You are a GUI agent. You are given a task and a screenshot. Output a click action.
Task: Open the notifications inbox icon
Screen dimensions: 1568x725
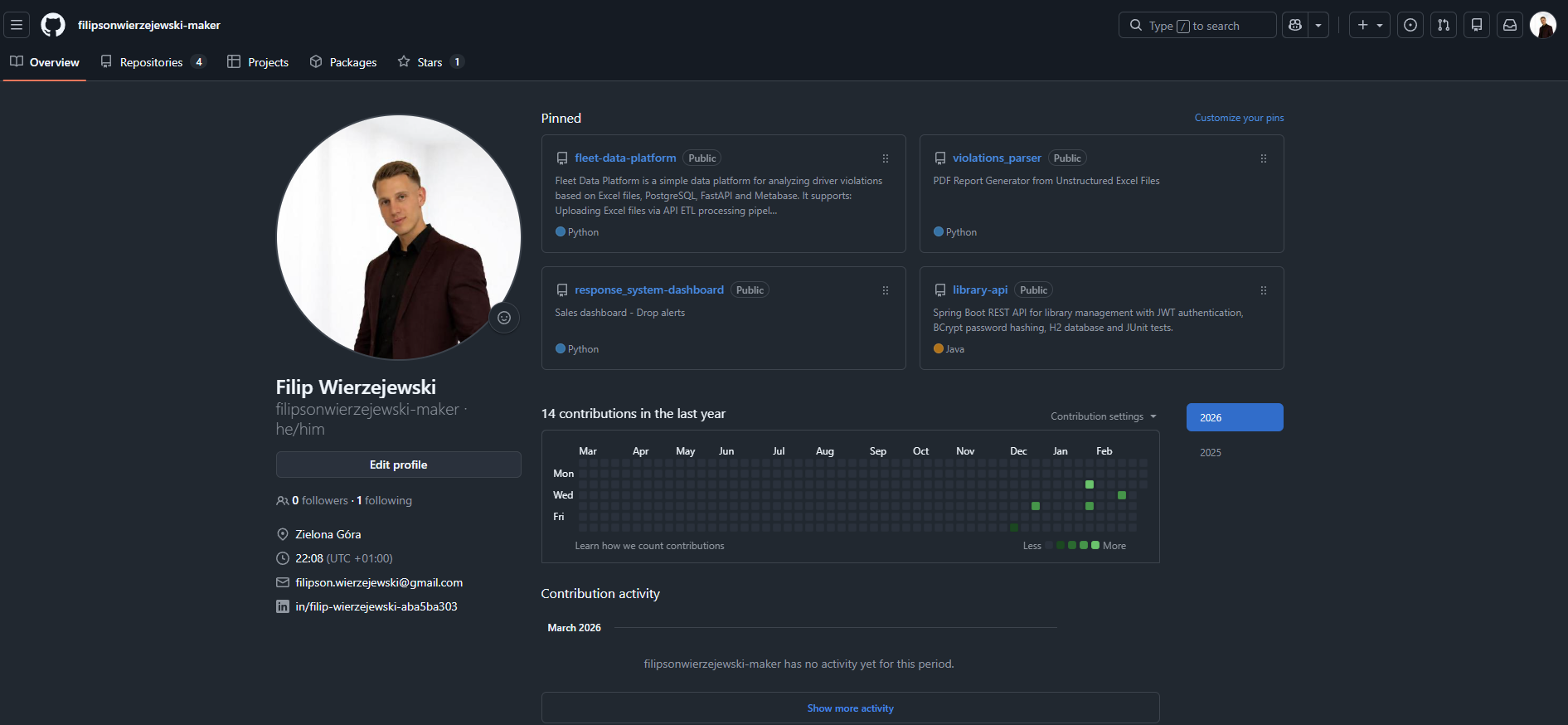pyautogui.click(x=1510, y=25)
